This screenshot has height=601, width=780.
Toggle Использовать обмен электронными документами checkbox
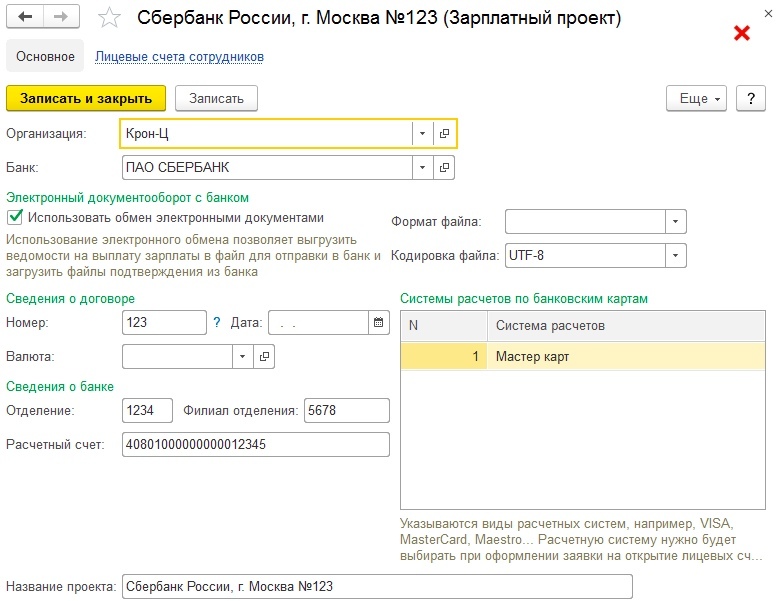pos(15,217)
